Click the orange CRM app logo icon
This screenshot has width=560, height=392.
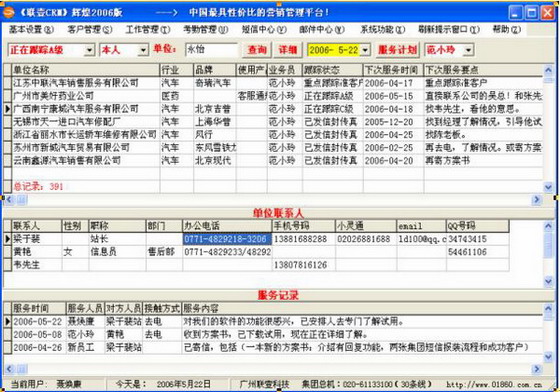tap(9, 13)
